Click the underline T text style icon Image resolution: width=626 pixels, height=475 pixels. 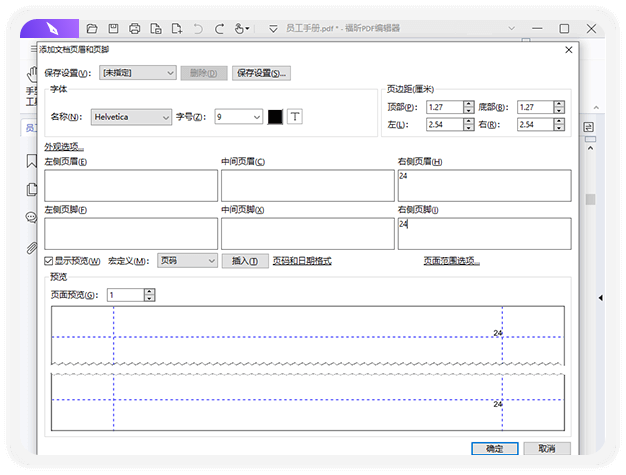295,117
